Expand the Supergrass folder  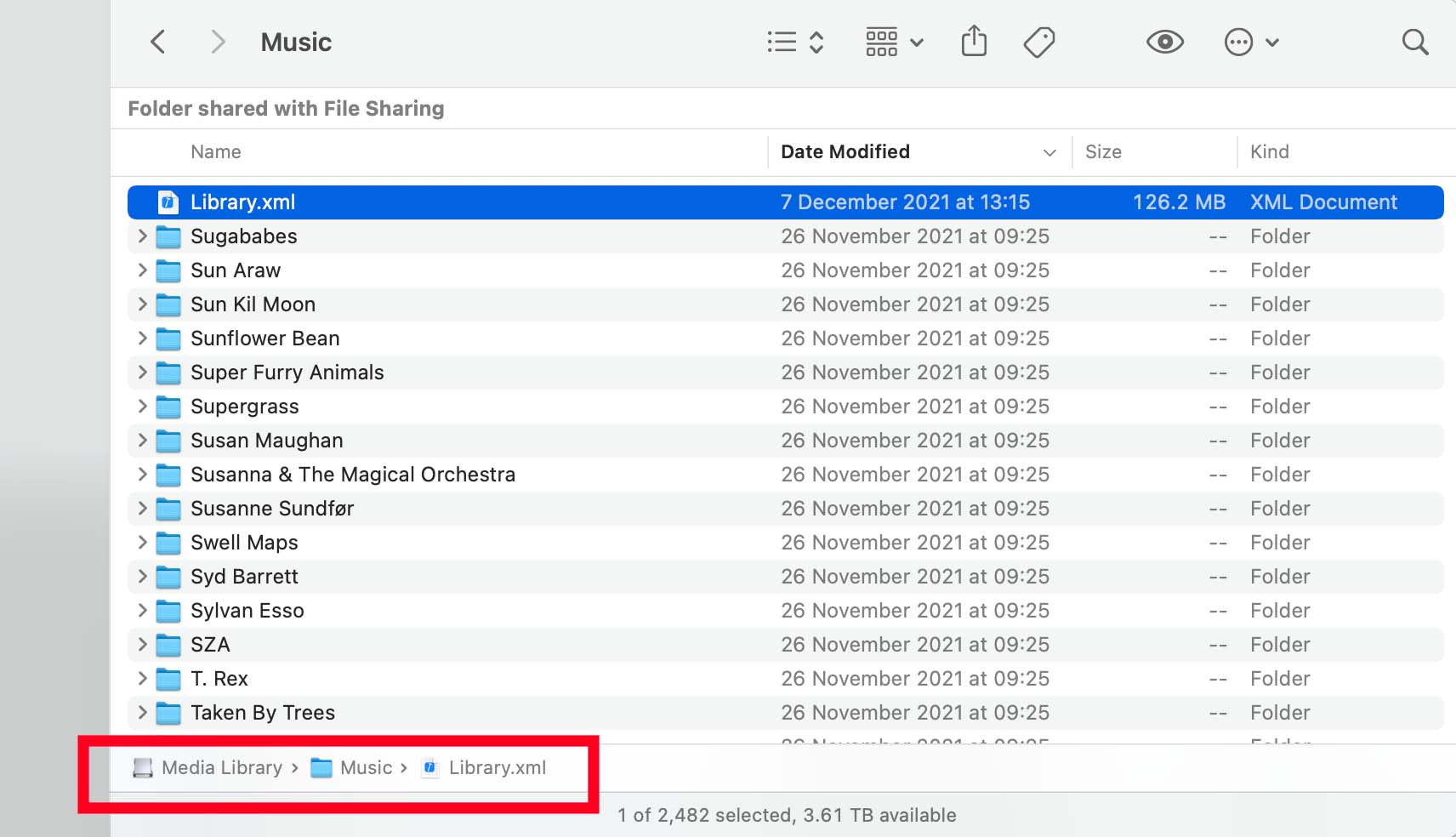click(142, 406)
